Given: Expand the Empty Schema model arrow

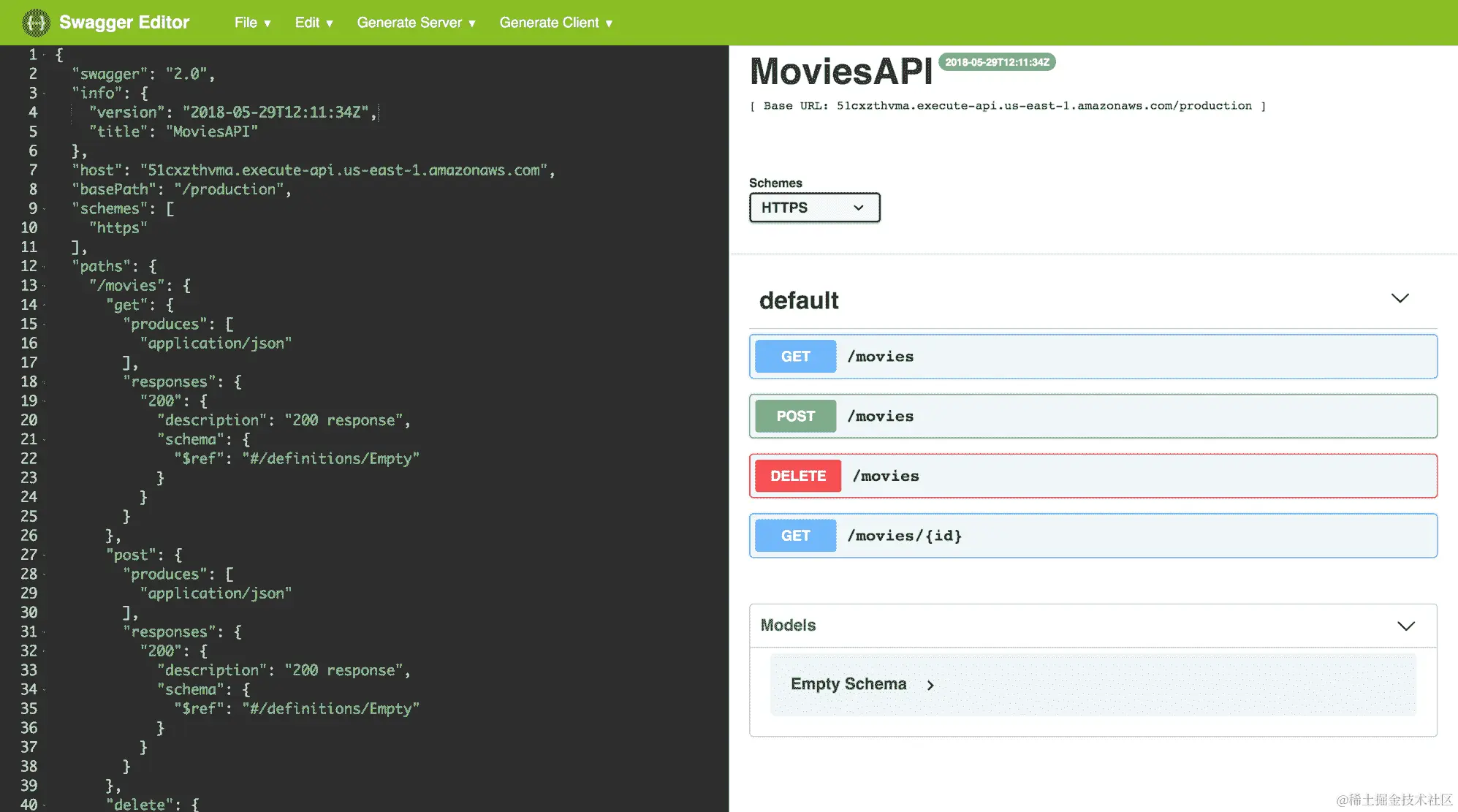Looking at the screenshot, I should [x=930, y=685].
